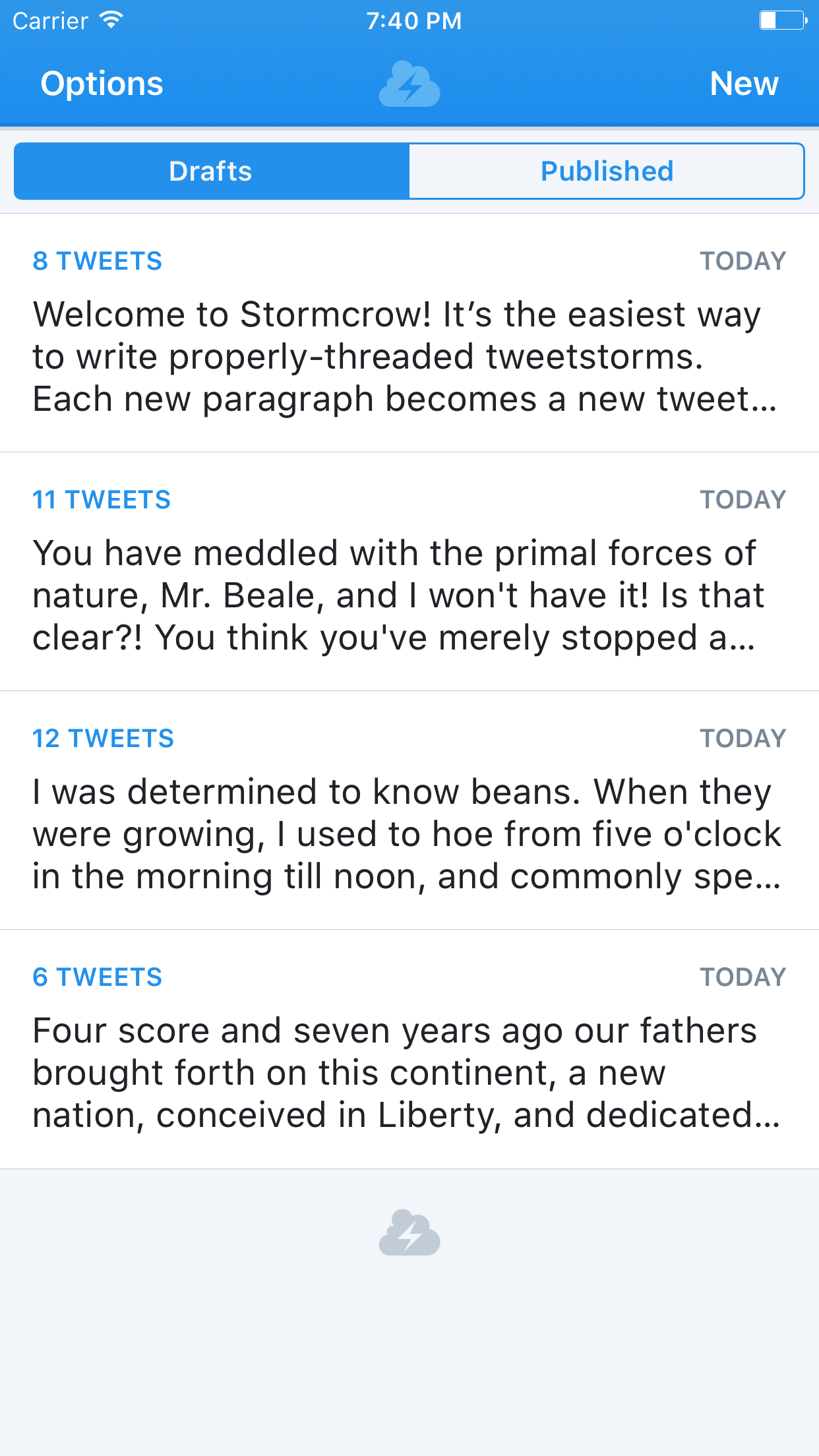Tap the Carrier label in status bar
Viewport: 819px width, 1456px height.
[51, 20]
